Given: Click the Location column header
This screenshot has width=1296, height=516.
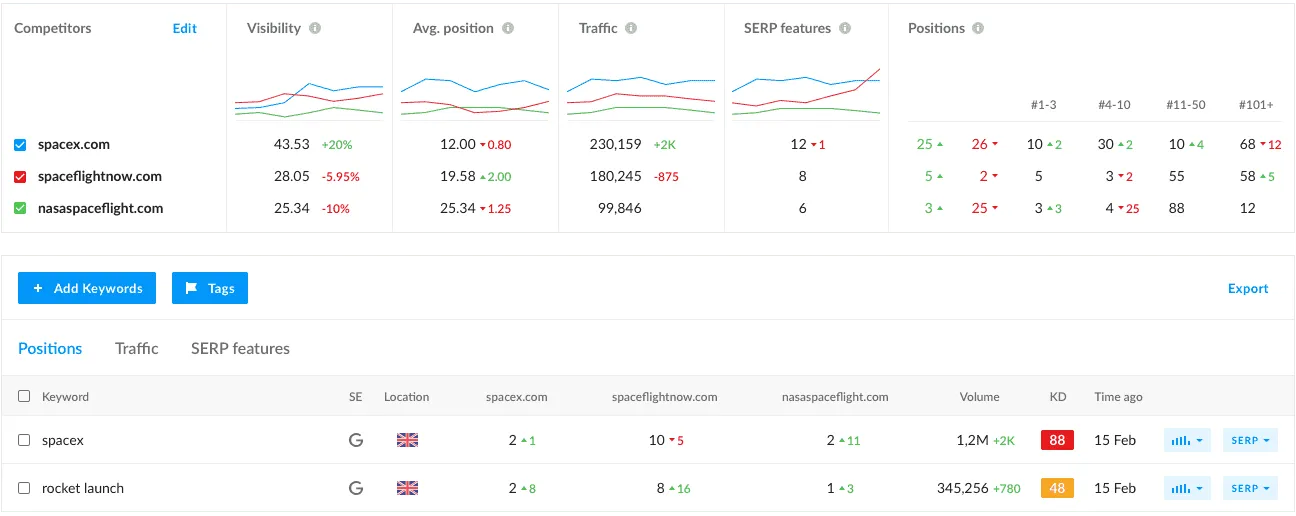Looking at the screenshot, I should click(x=407, y=396).
